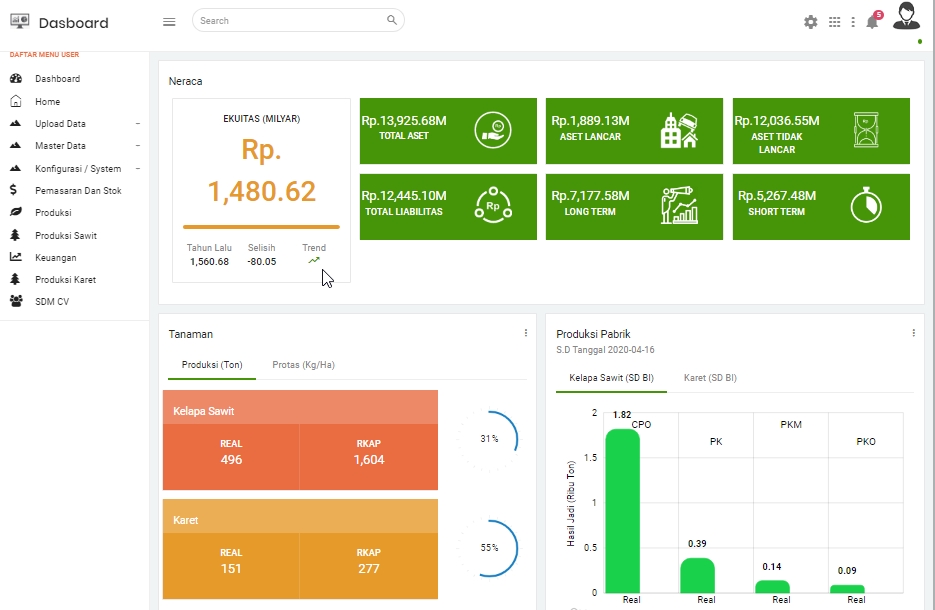
Task: Expand the Master Data menu
Action: click(x=75, y=146)
